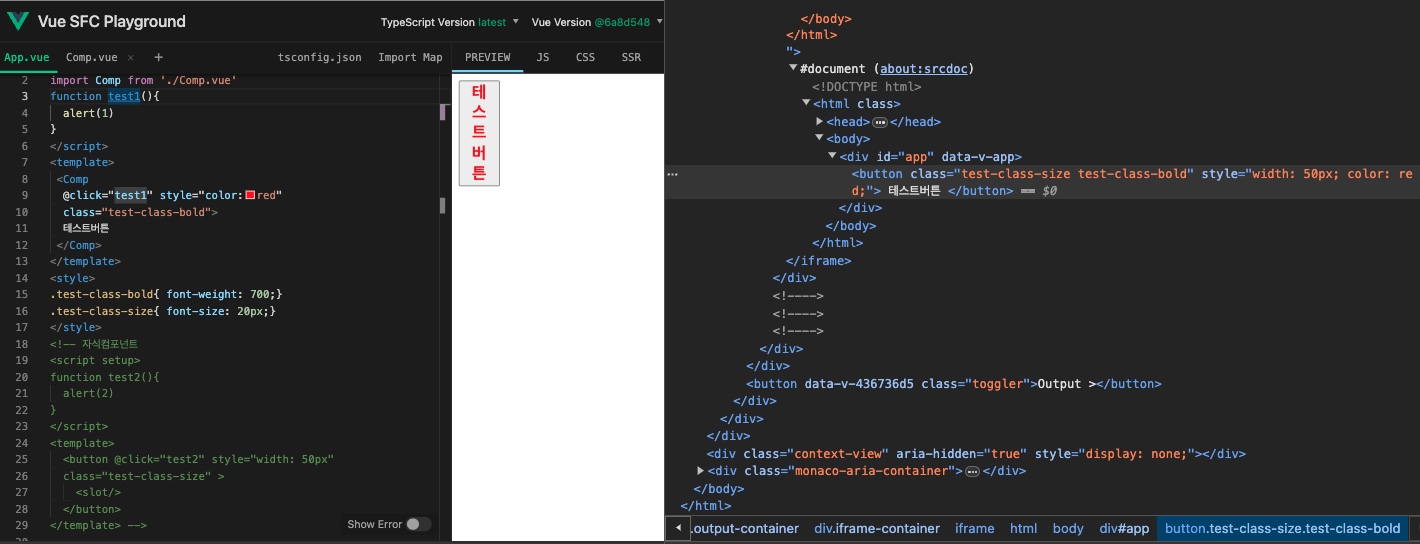Open the about:srcdoc link
The width and height of the screenshot is (1420, 544).
[926, 69]
